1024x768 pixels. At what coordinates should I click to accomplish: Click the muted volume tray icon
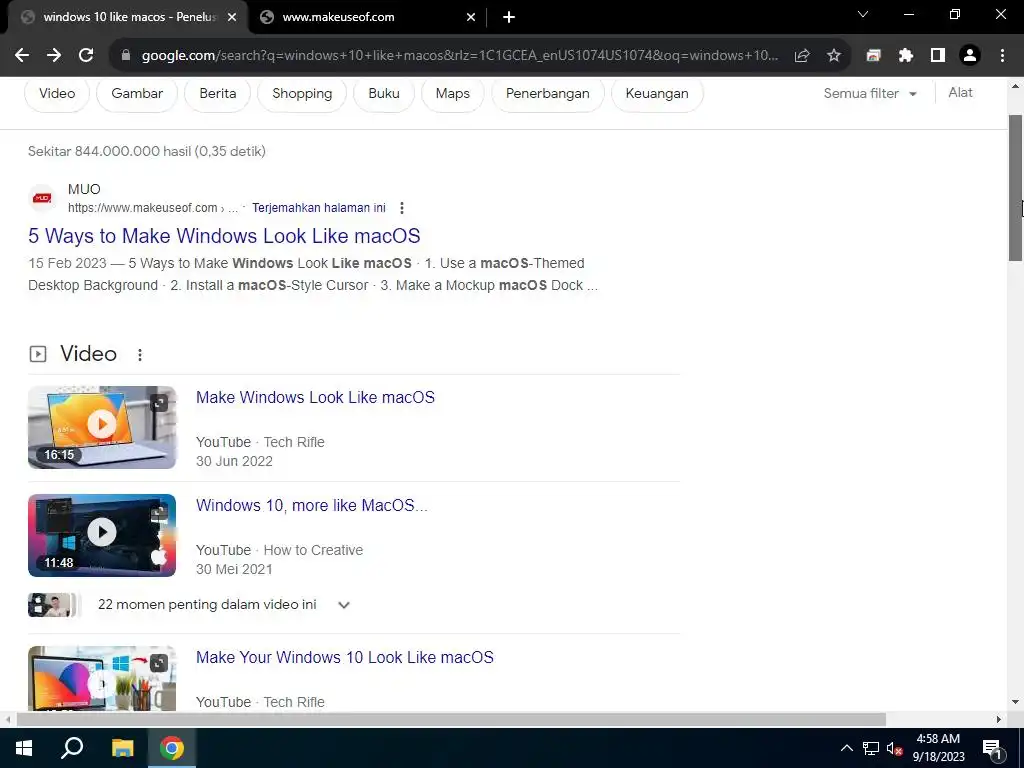coord(894,748)
